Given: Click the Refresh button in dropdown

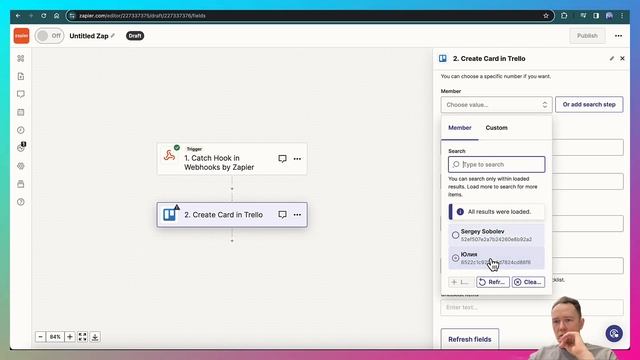Looking at the screenshot, I should (493, 282).
